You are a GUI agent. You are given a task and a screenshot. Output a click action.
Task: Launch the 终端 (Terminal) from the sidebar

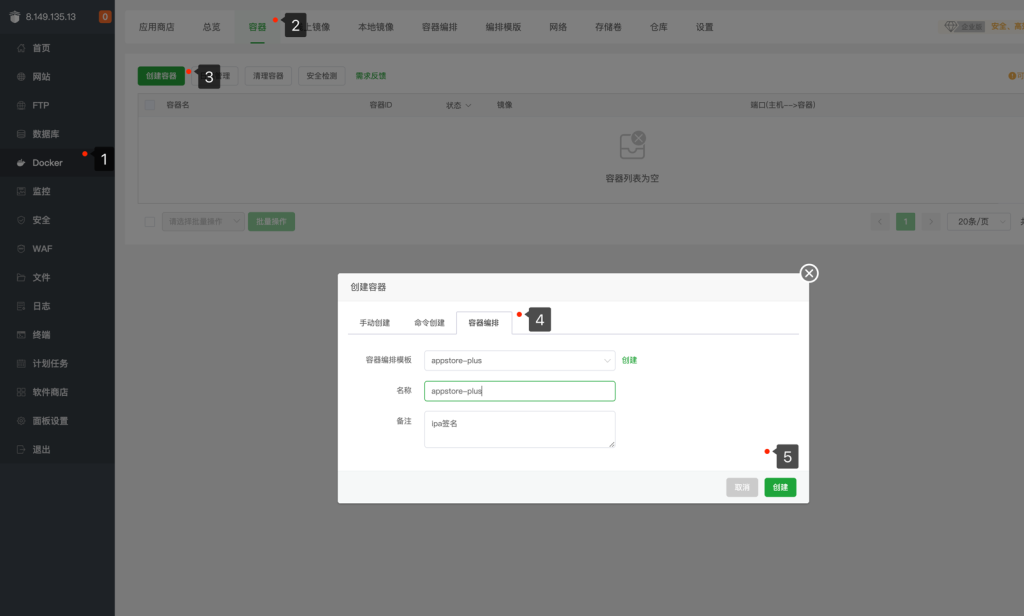click(x=44, y=333)
